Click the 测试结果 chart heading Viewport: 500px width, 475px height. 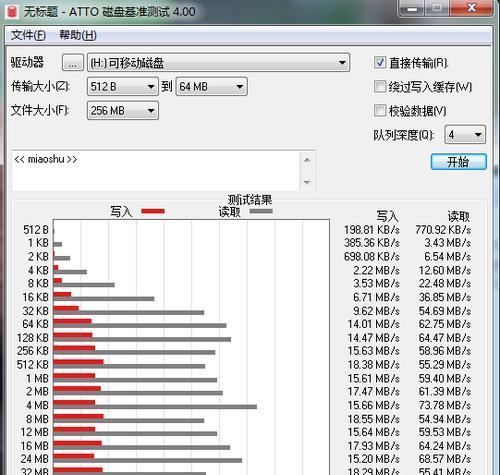[x=250, y=200]
